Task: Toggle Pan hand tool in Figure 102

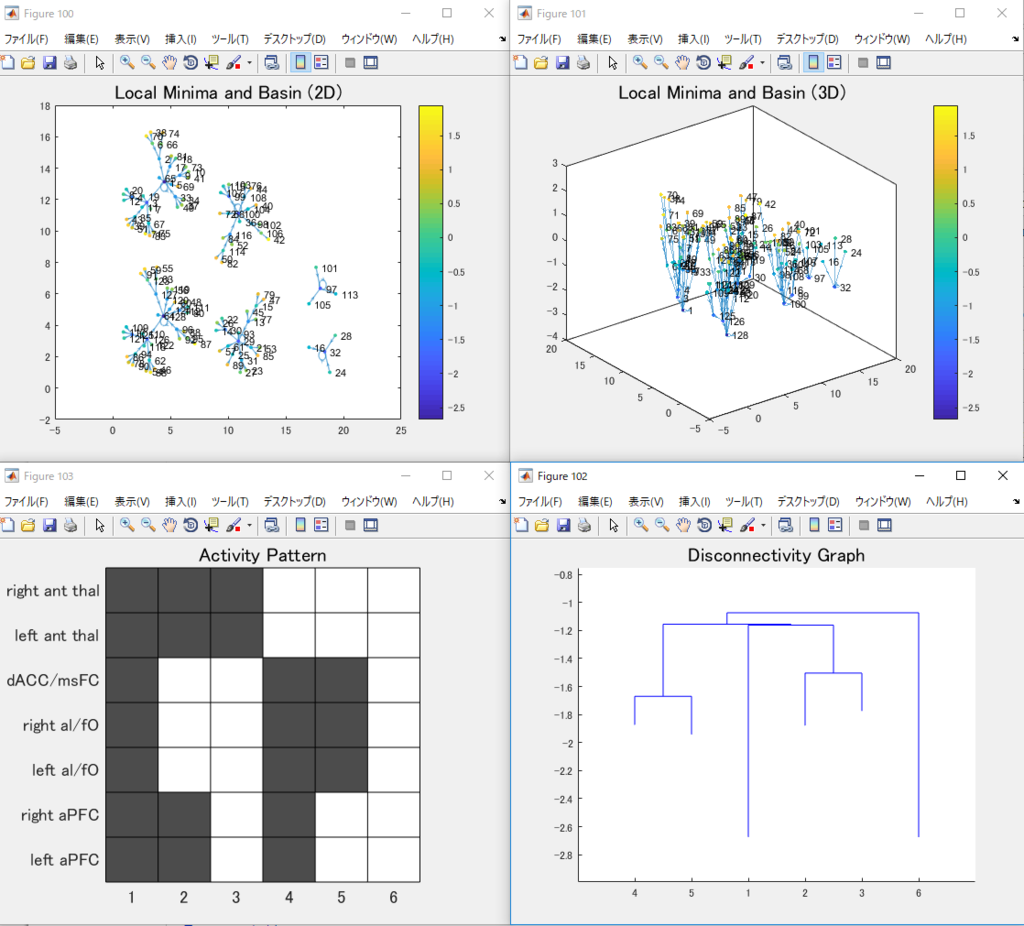Action: tap(683, 525)
